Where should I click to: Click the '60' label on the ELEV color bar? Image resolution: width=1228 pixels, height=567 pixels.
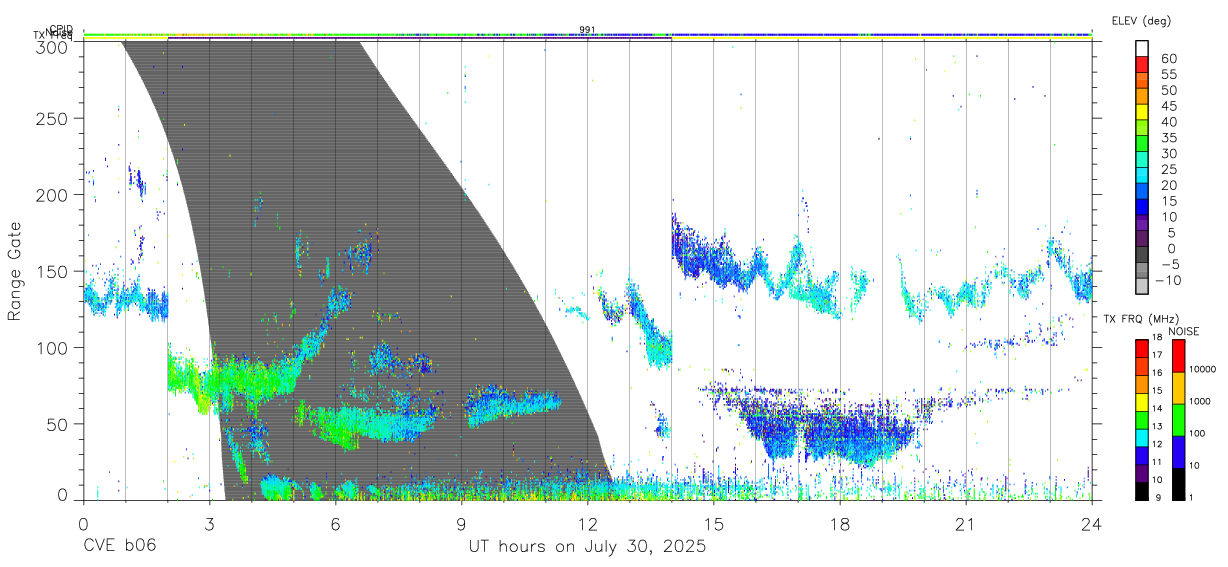[x=1168, y=58]
